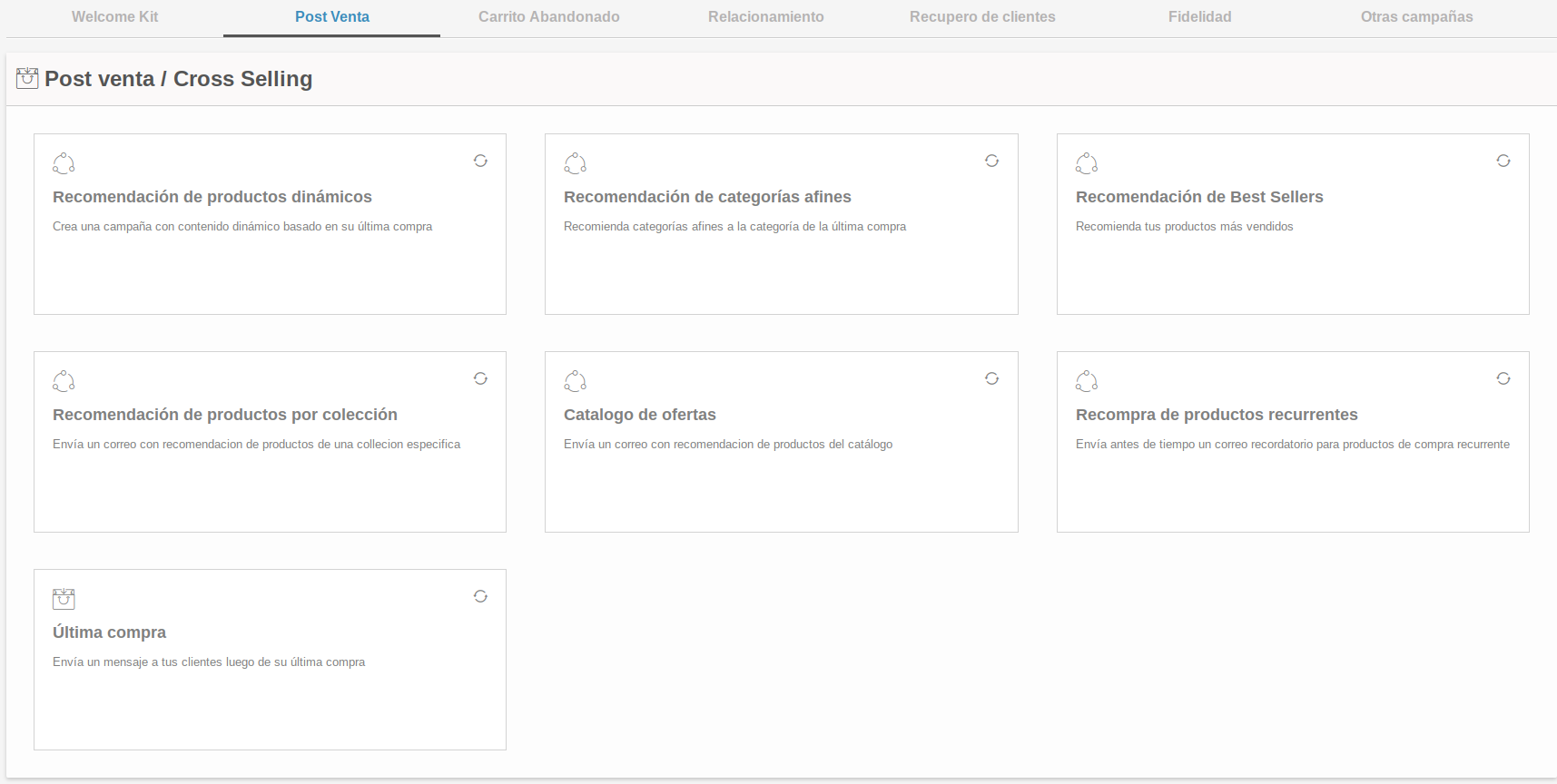The width and height of the screenshot is (1557, 784).
Task: Open Recomendación de categorías afines title
Action: click(x=707, y=197)
